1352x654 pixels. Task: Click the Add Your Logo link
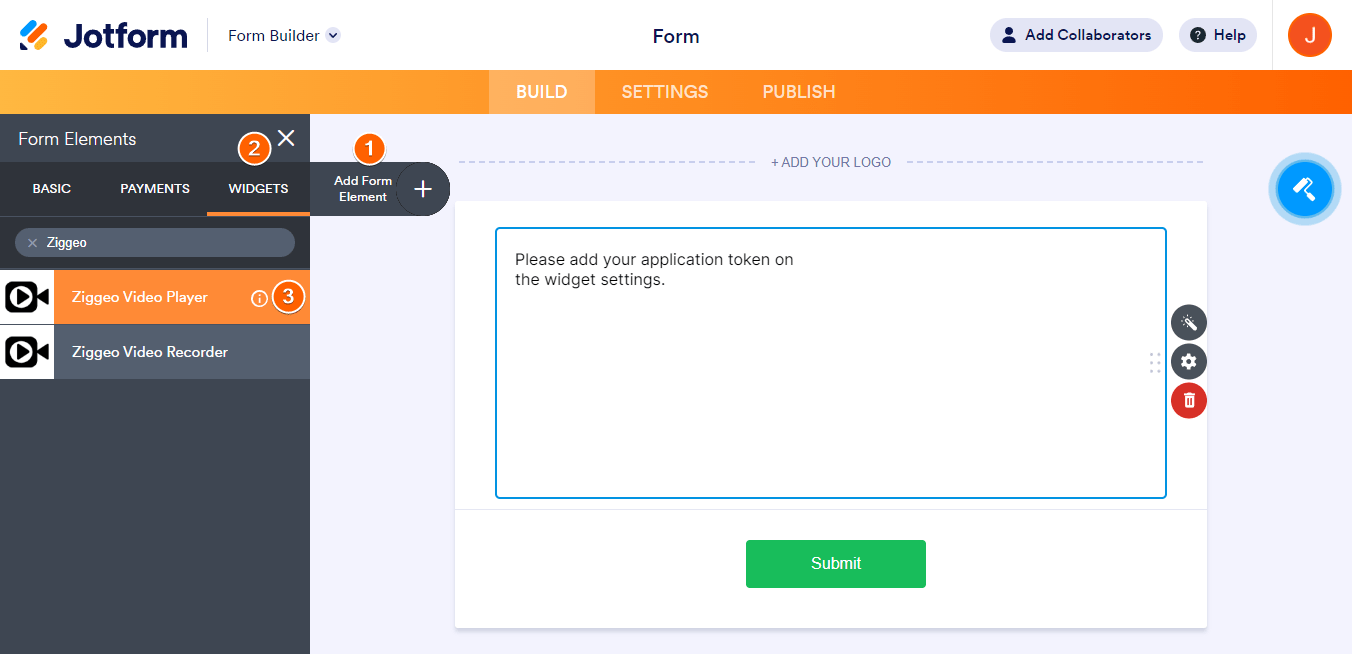pos(831,162)
